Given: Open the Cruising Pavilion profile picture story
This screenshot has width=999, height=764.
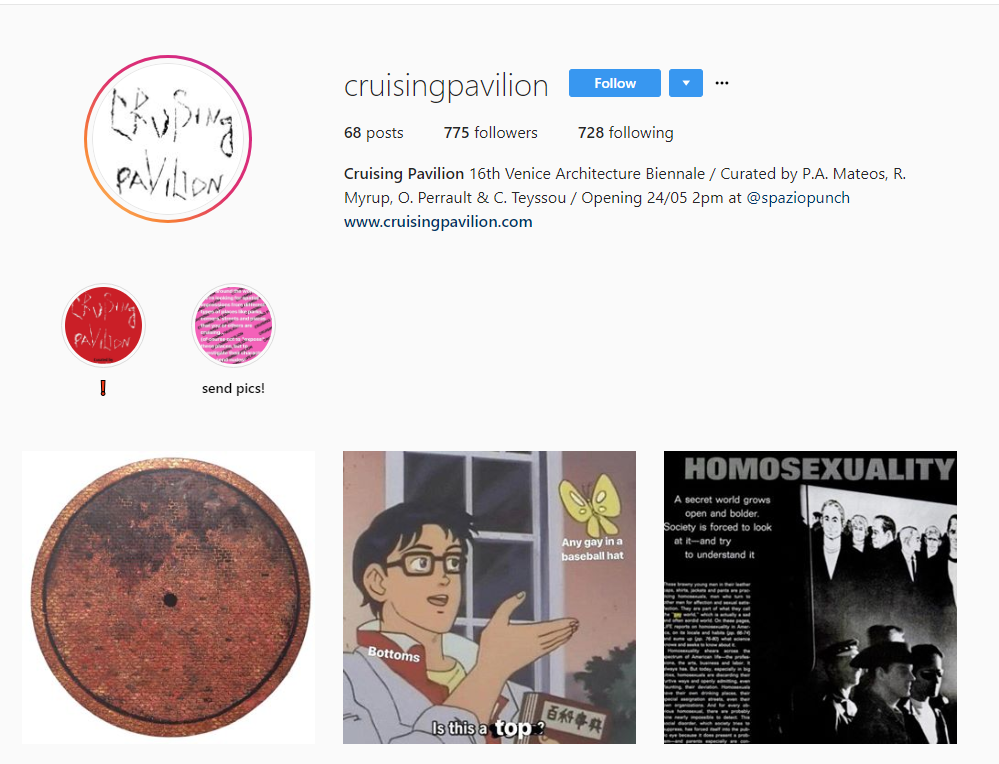Looking at the screenshot, I should point(168,139).
